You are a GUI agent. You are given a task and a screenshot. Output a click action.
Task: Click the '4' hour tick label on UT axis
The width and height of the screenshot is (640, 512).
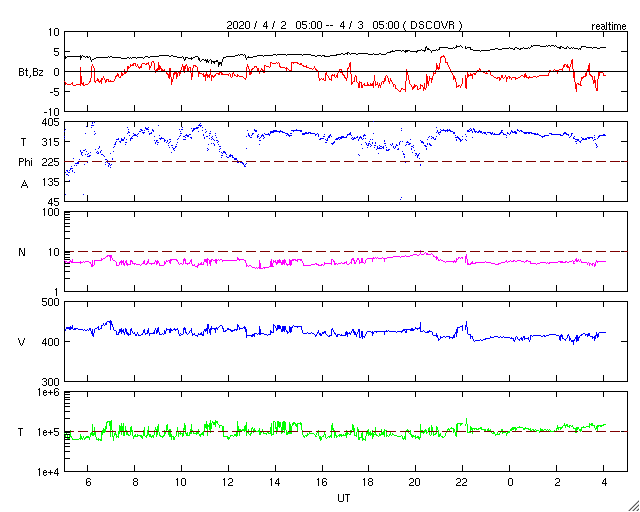pyautogui.click(x=604, y=483)
